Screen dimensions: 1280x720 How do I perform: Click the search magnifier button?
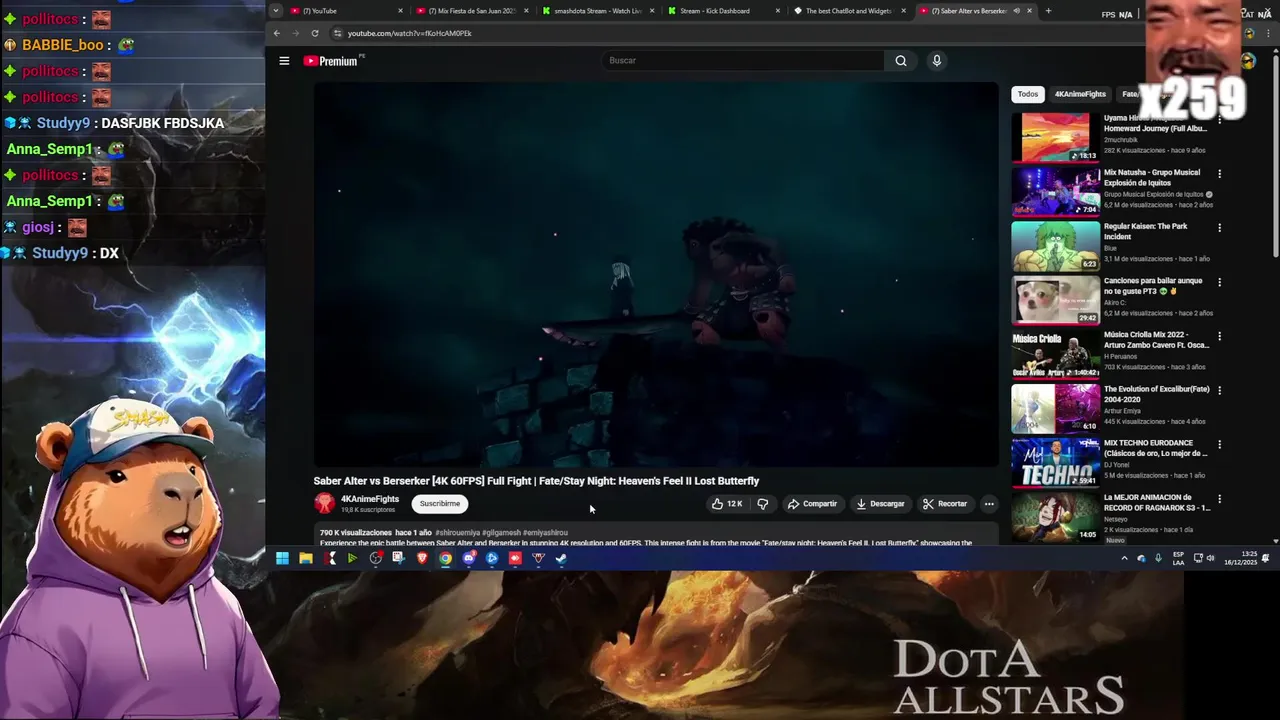(x=901, y=61)
